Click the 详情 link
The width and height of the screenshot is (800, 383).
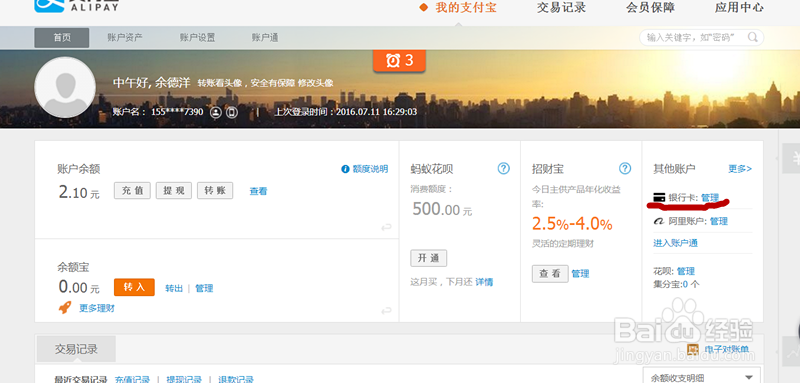[x=484, y=282]
